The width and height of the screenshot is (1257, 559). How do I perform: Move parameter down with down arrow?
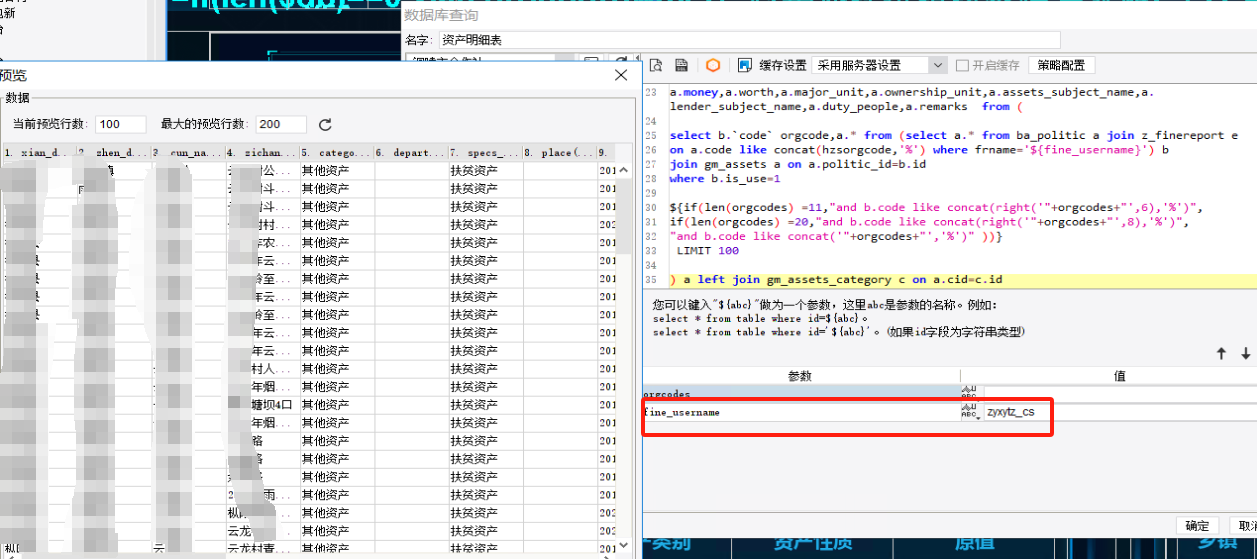point(1246,354)
